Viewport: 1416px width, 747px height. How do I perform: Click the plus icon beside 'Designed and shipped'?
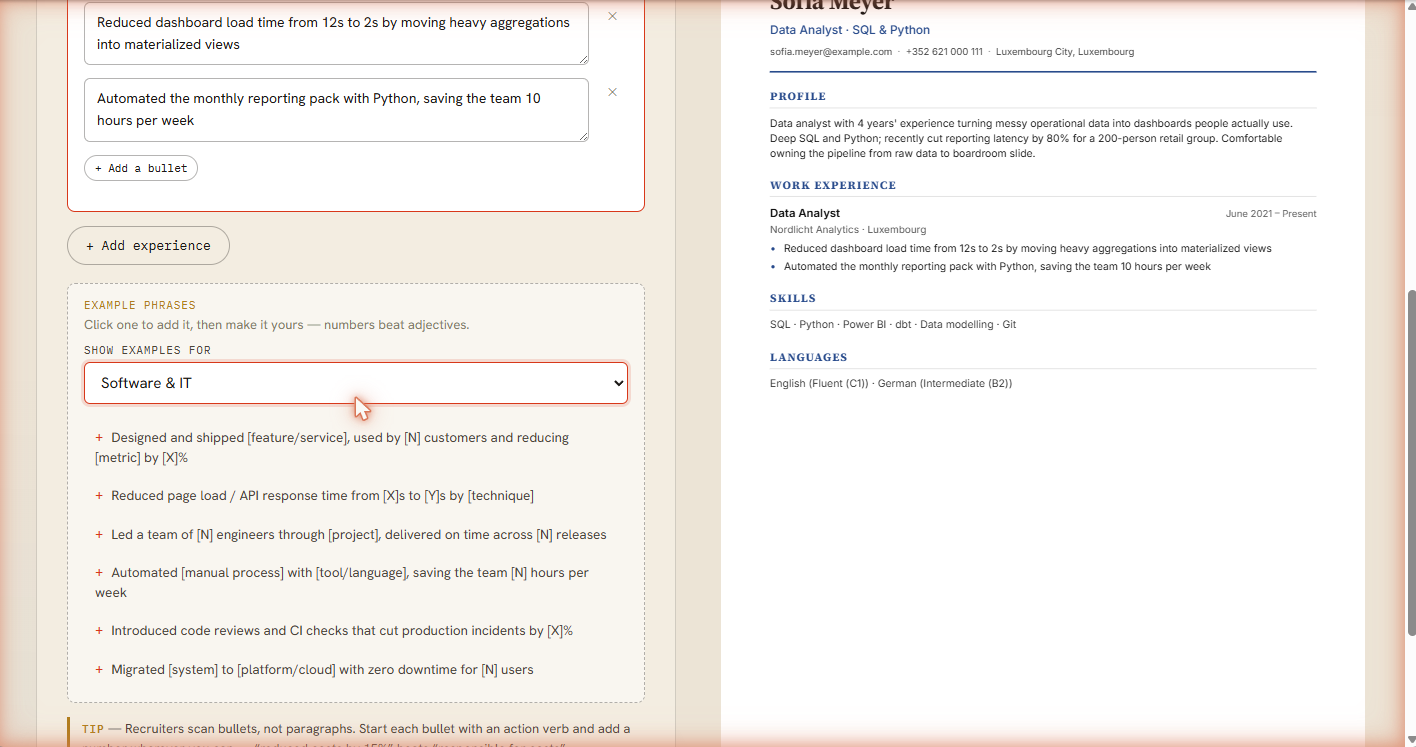(99, 437)
